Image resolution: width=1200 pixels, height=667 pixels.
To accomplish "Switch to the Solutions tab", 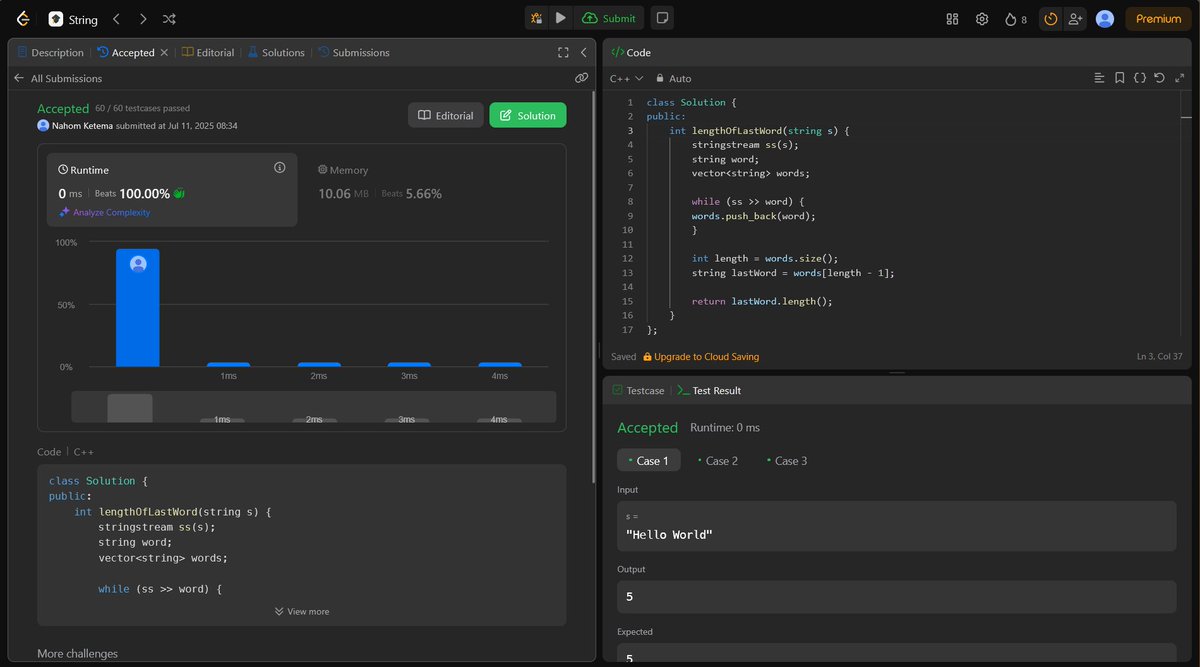I will point(276,52).
